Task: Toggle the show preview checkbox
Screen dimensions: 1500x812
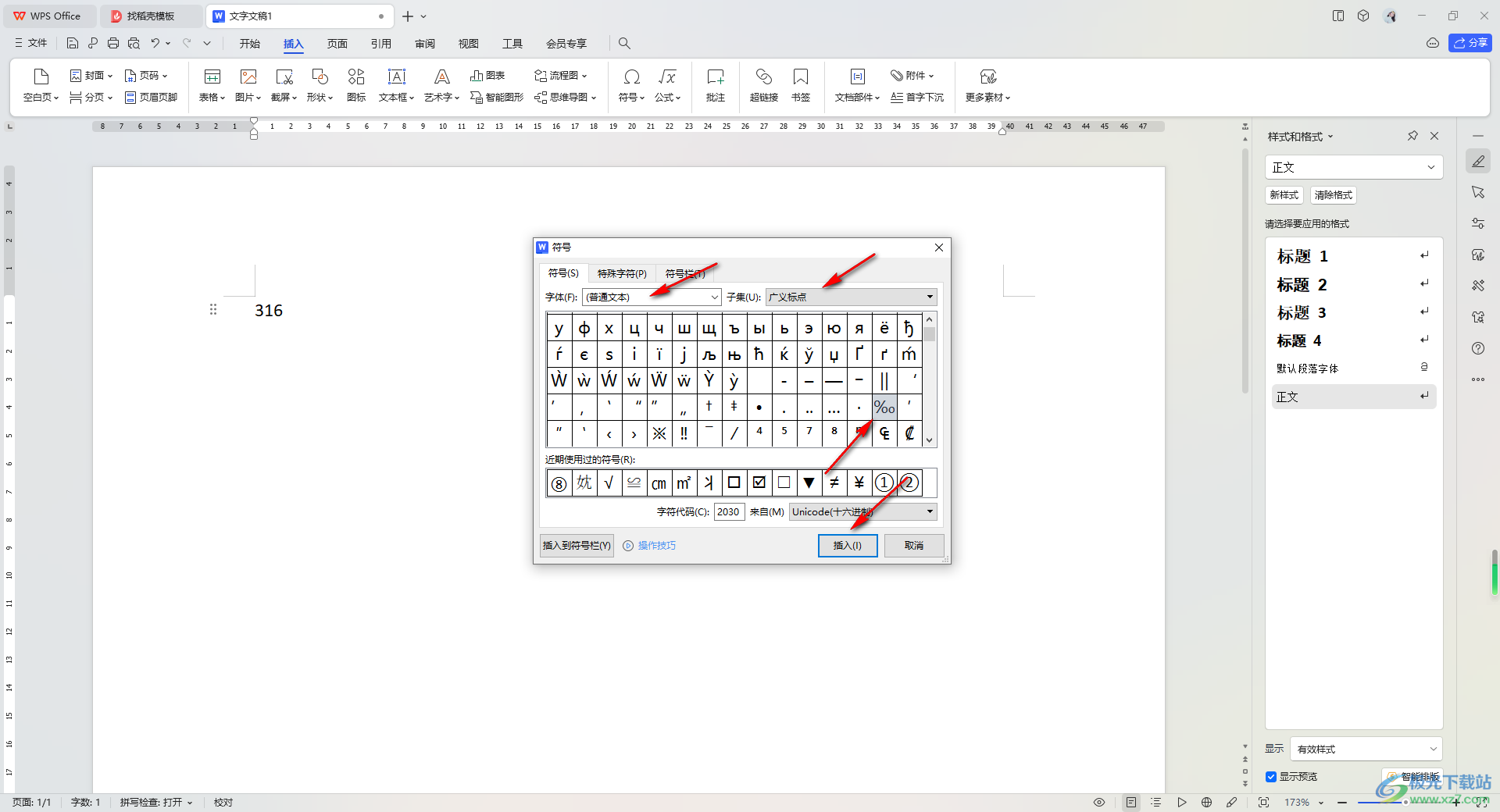Action: [1271, 777]
